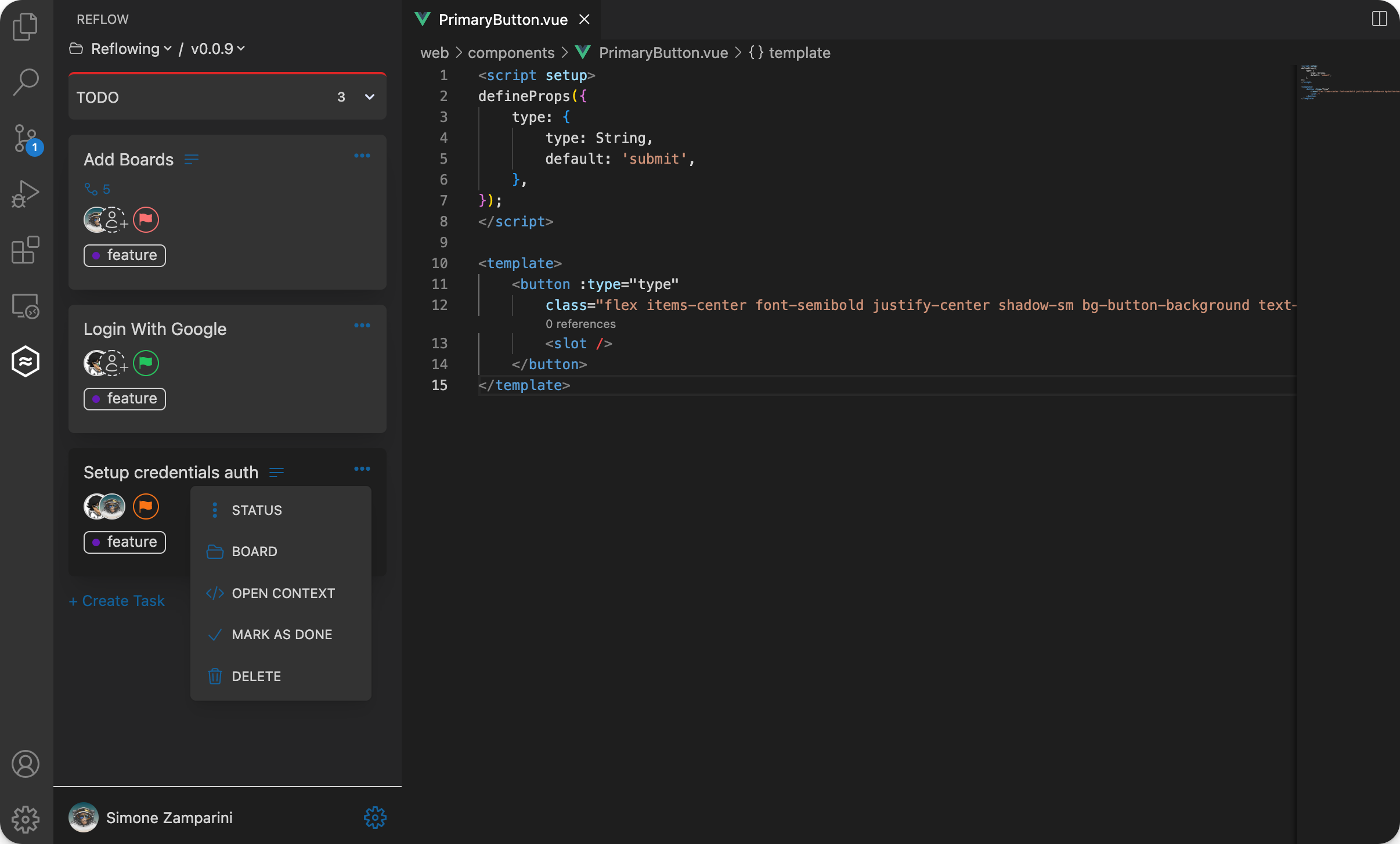Click the web breadcrumb segment
Image resolution: width=1400 pixels, height=844 pixels.
coord(434,53)
